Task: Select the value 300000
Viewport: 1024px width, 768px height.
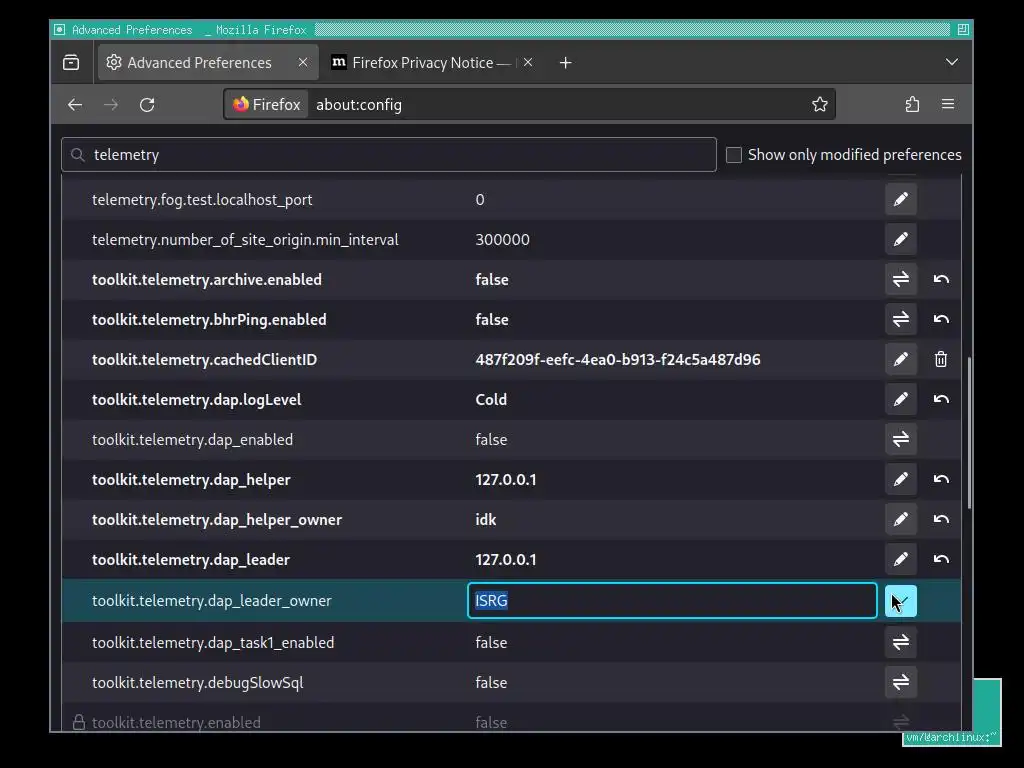Action: tap(502, 240)
